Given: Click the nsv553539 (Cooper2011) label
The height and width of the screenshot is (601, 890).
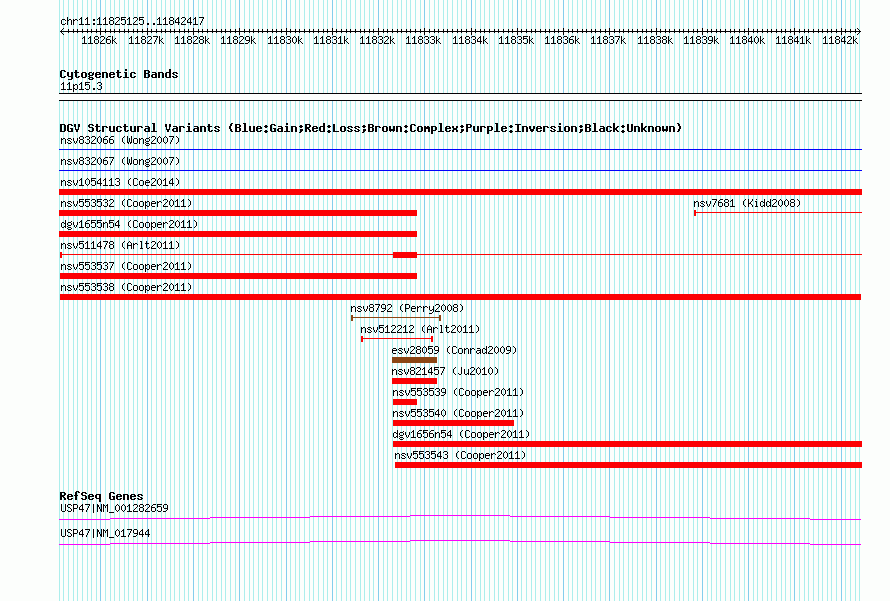Looking at the screenshot, I should 458,392.
